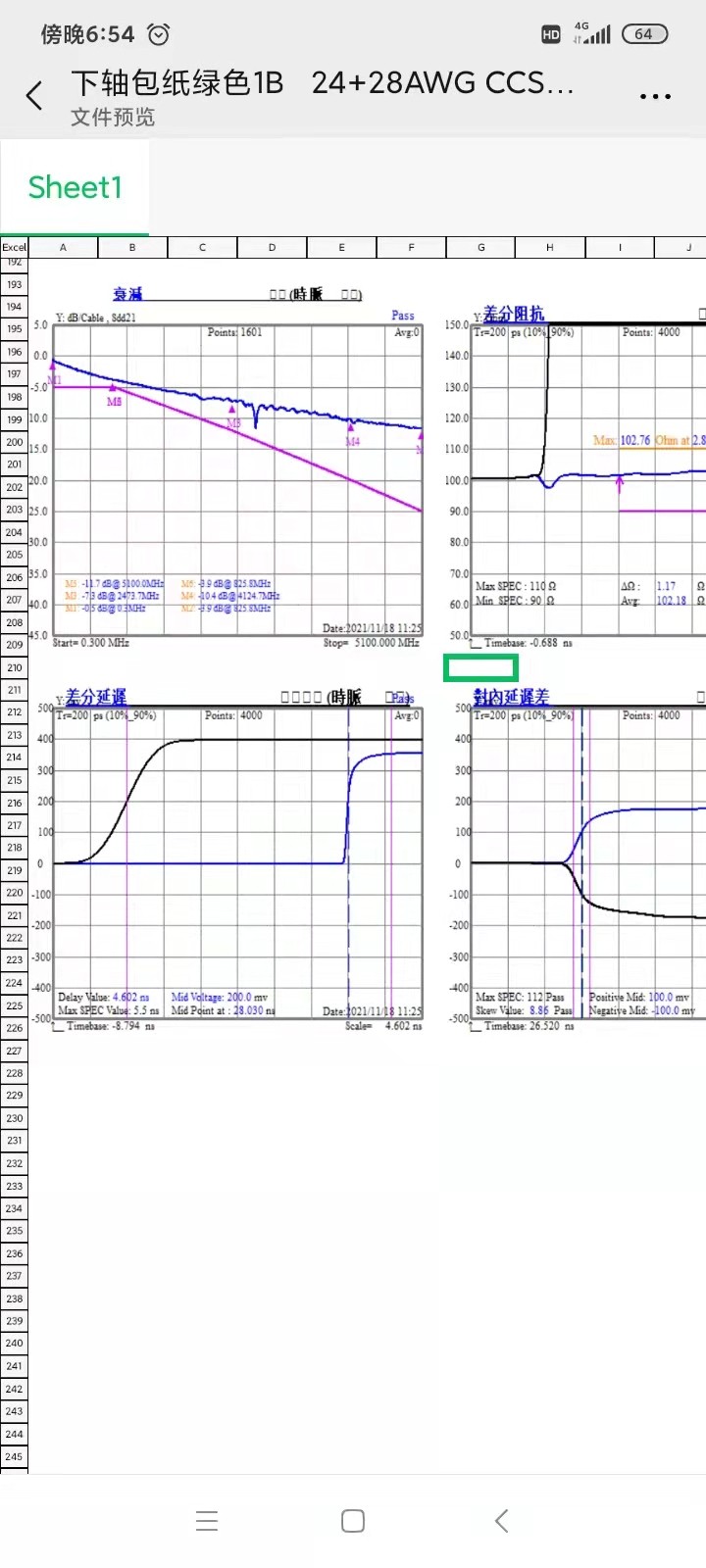Select column E header
This screenshot has height=1568, width=706.
(341, 248)
